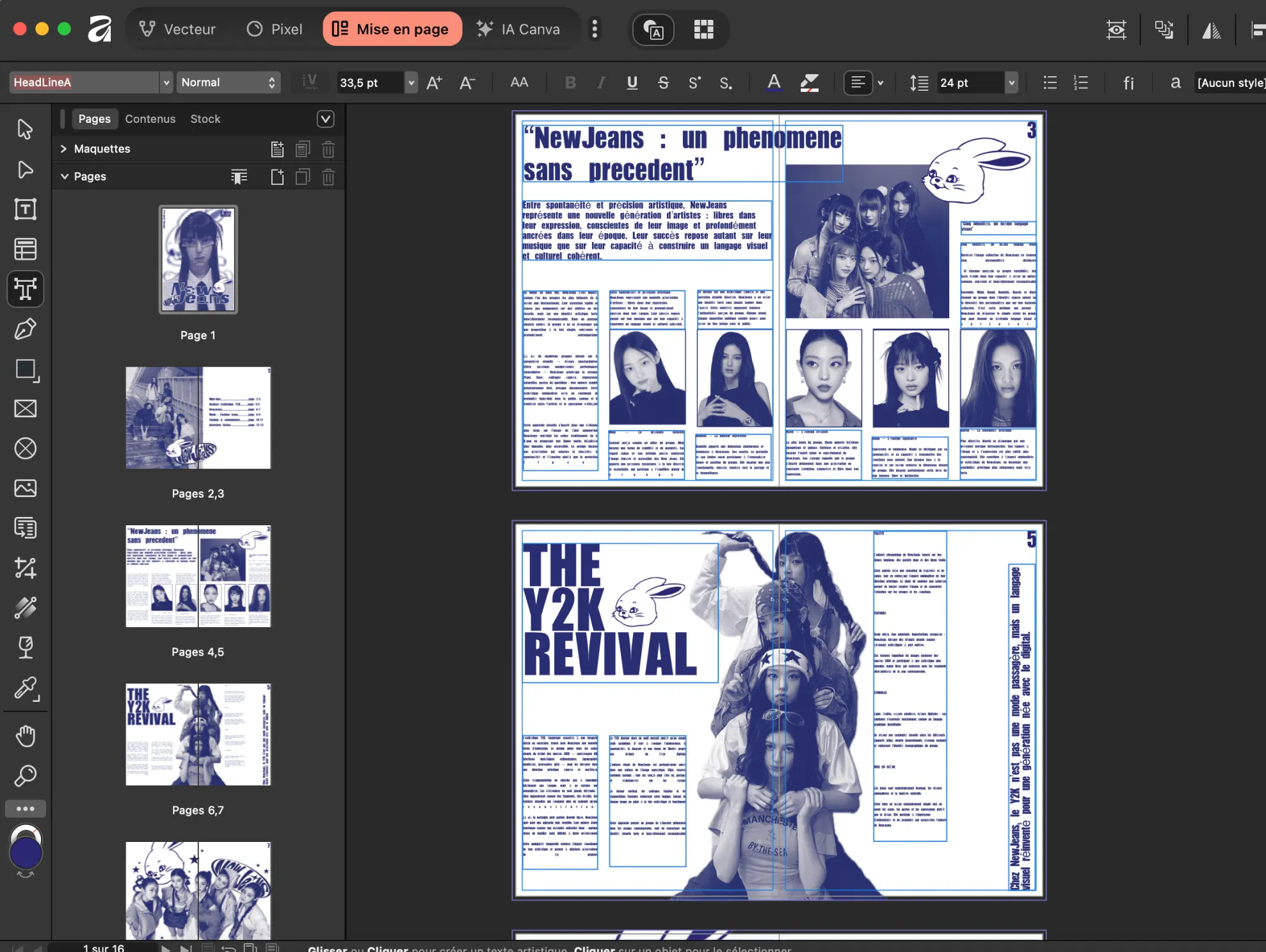This screenshot has width=1266, height=952.
Task: Expand the Maquettes section
Action: 63,149
